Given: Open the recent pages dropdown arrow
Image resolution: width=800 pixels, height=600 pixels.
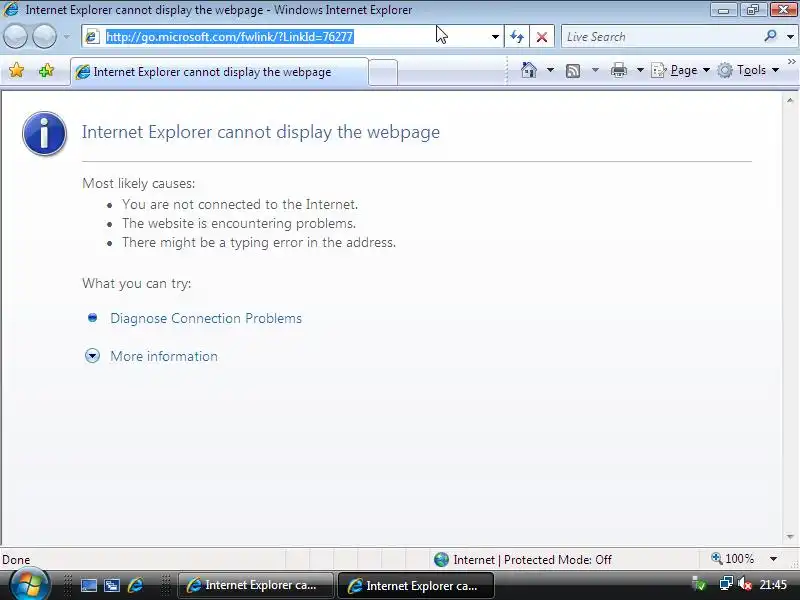Looking at the screenshot, I should (x=67, y=37).
